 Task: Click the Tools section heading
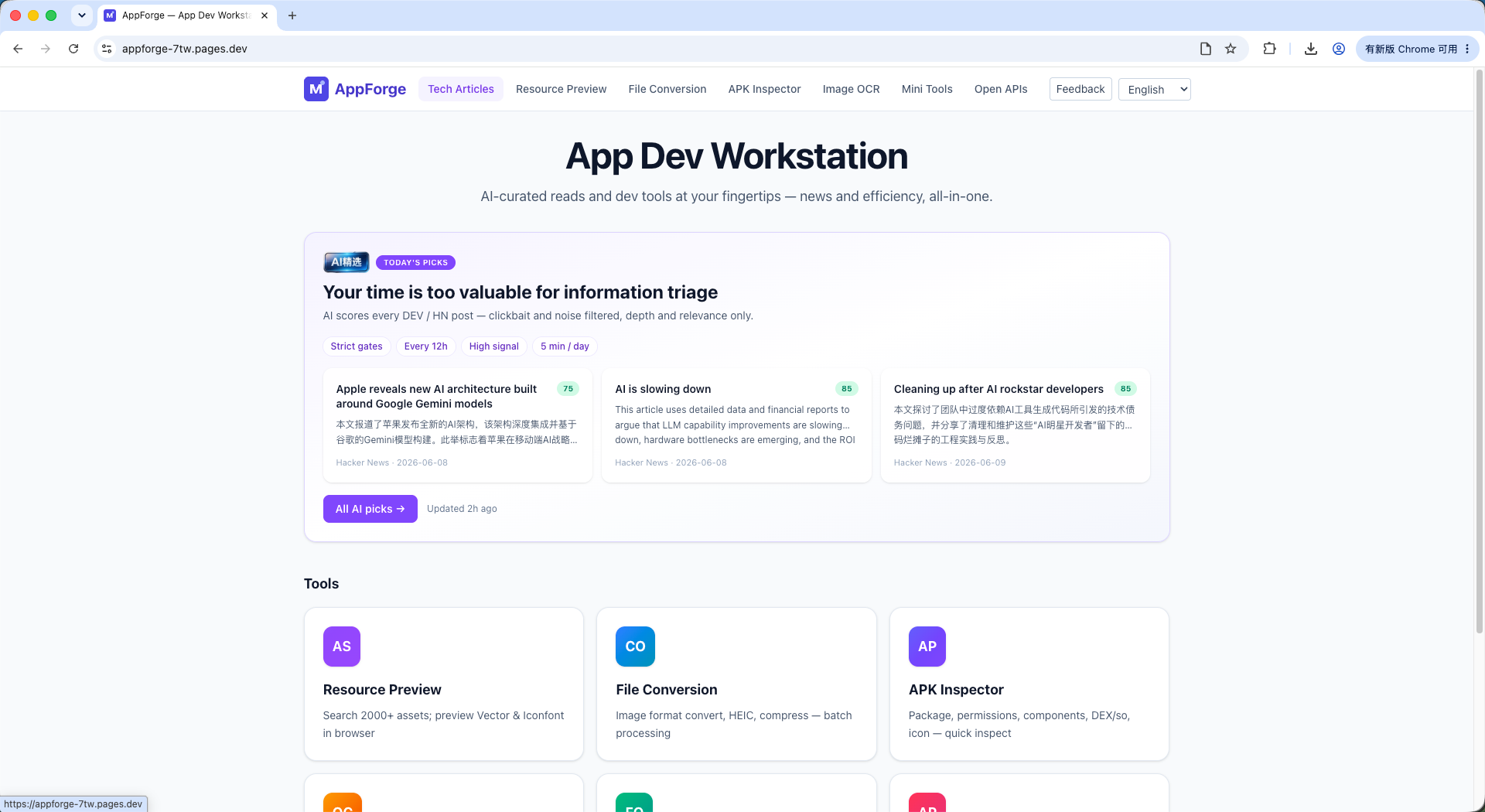click(321, 584)
